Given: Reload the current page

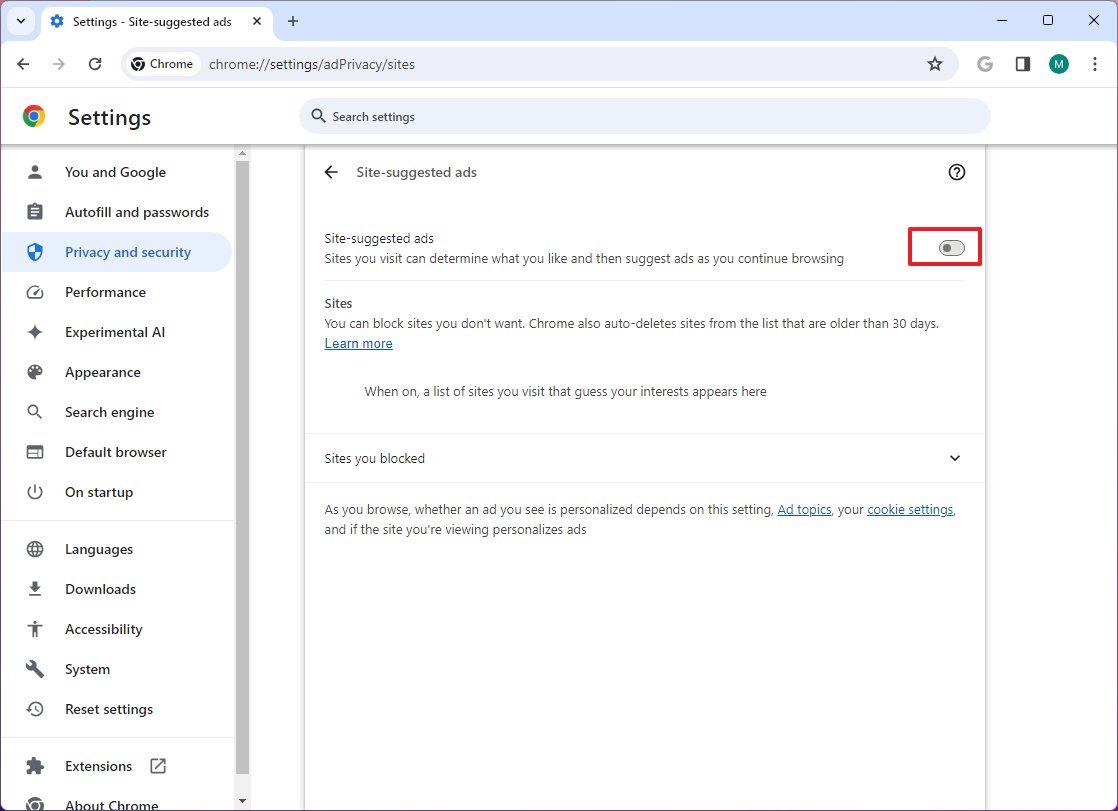Looking at the screenshot, I should click(95, 64).
